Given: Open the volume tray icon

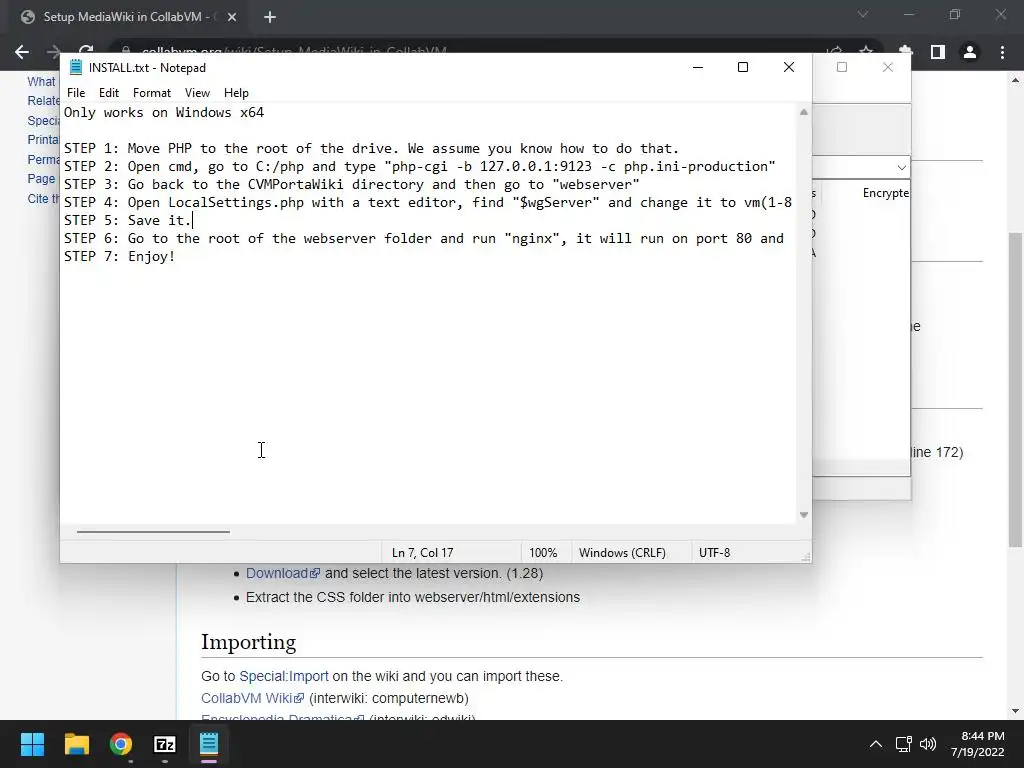Looking at the screenshot, I should (927, 744).
